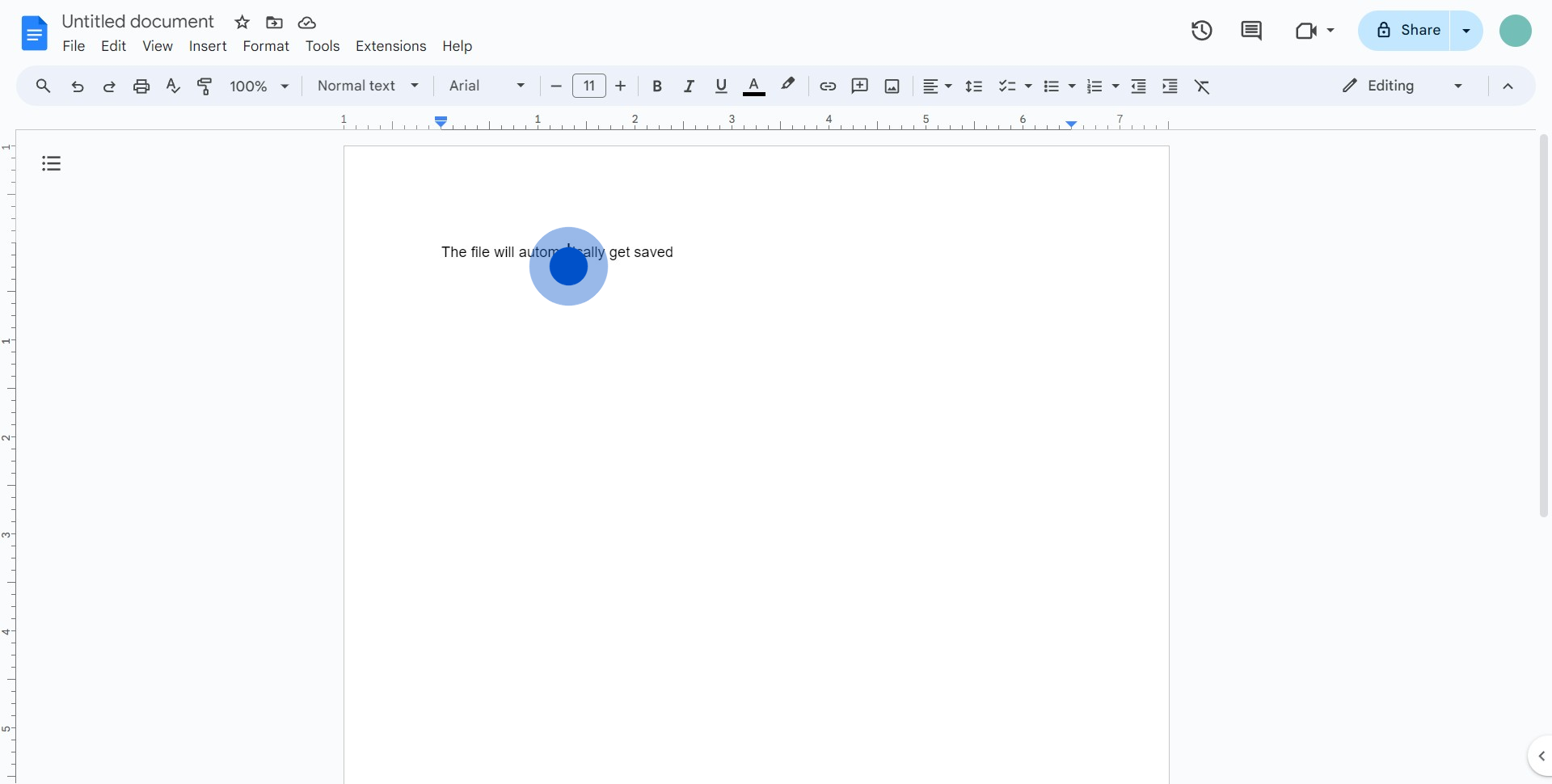Check cloud save status icon
This screenshot has height=784, width=1552.
(x=306, y=23)
